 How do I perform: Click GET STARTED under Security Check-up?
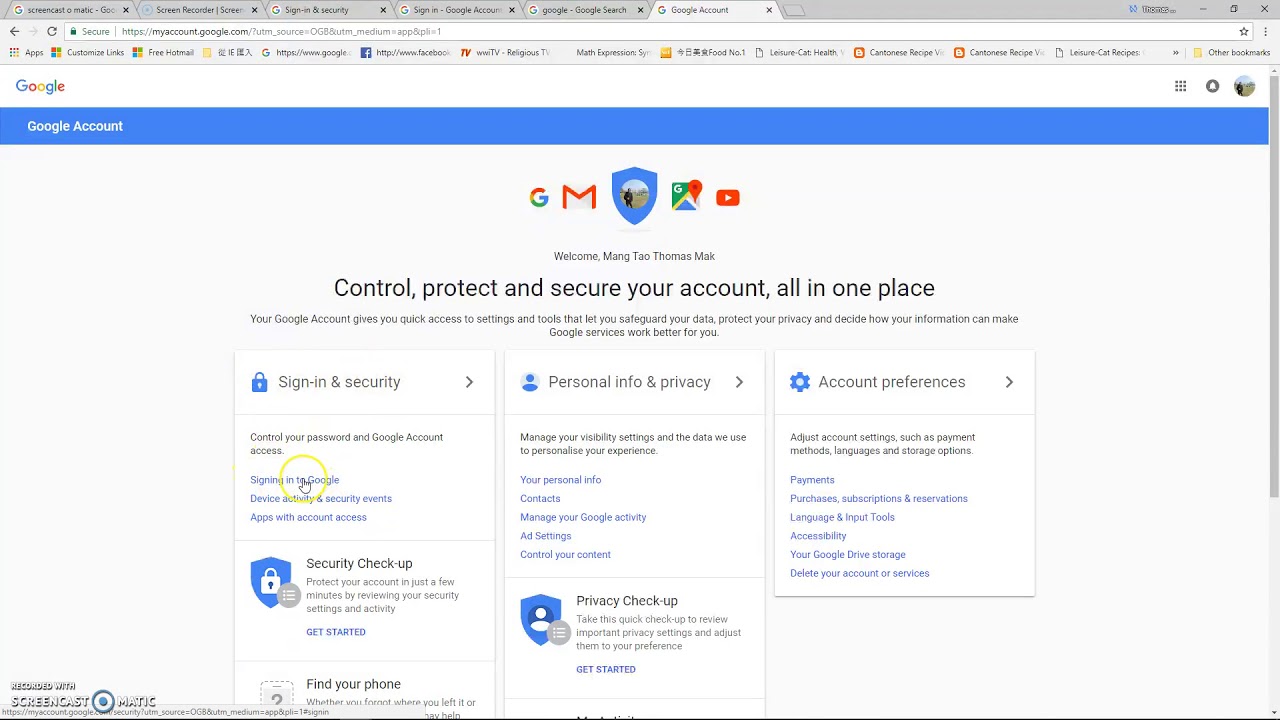(336, 632)
